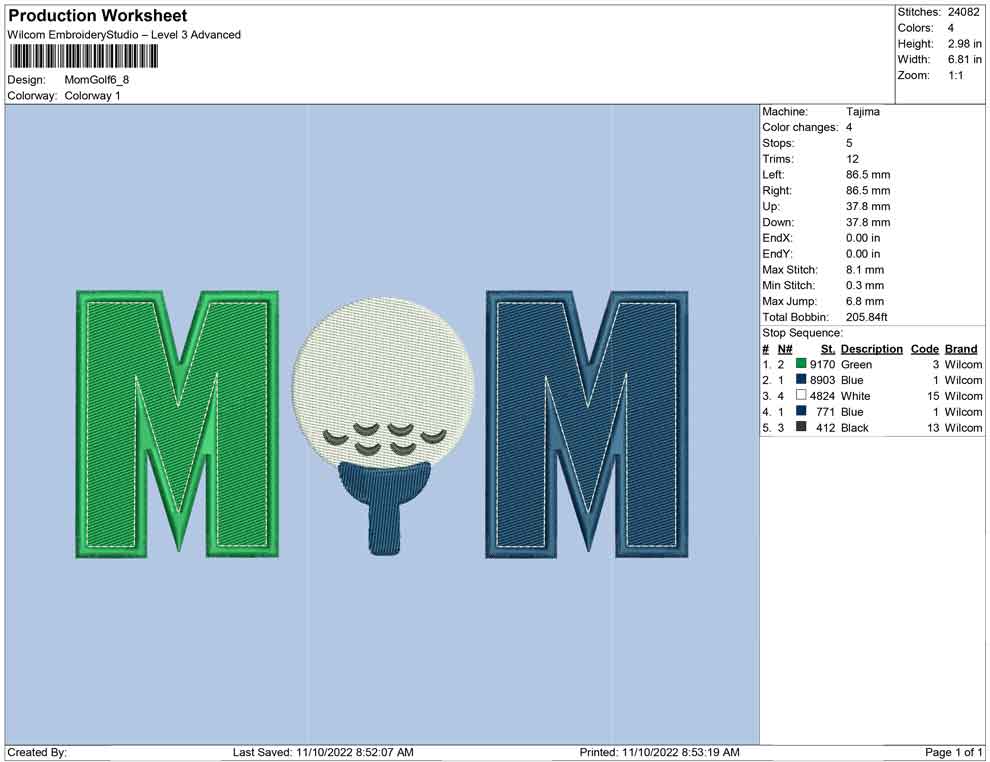
Task: Click the Brand column header
Action: point(961,349)
